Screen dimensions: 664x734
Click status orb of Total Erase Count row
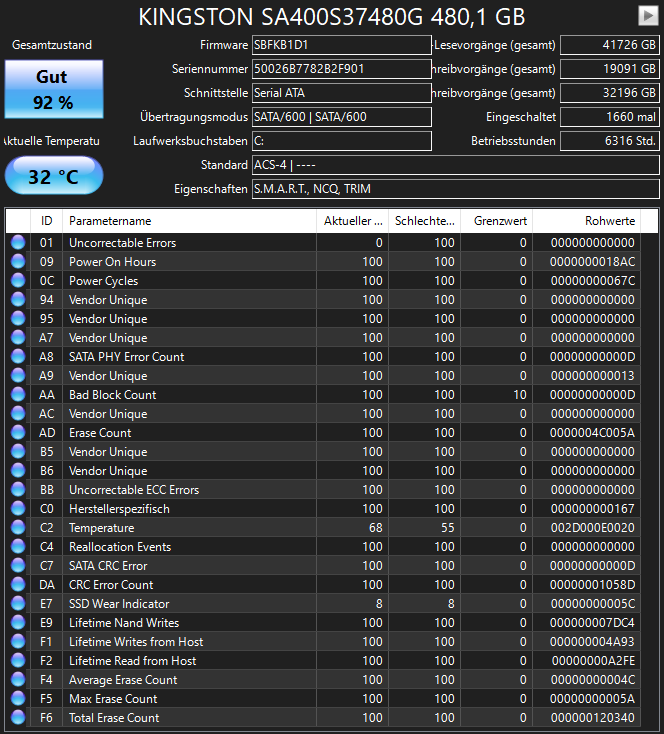(18, 717)
